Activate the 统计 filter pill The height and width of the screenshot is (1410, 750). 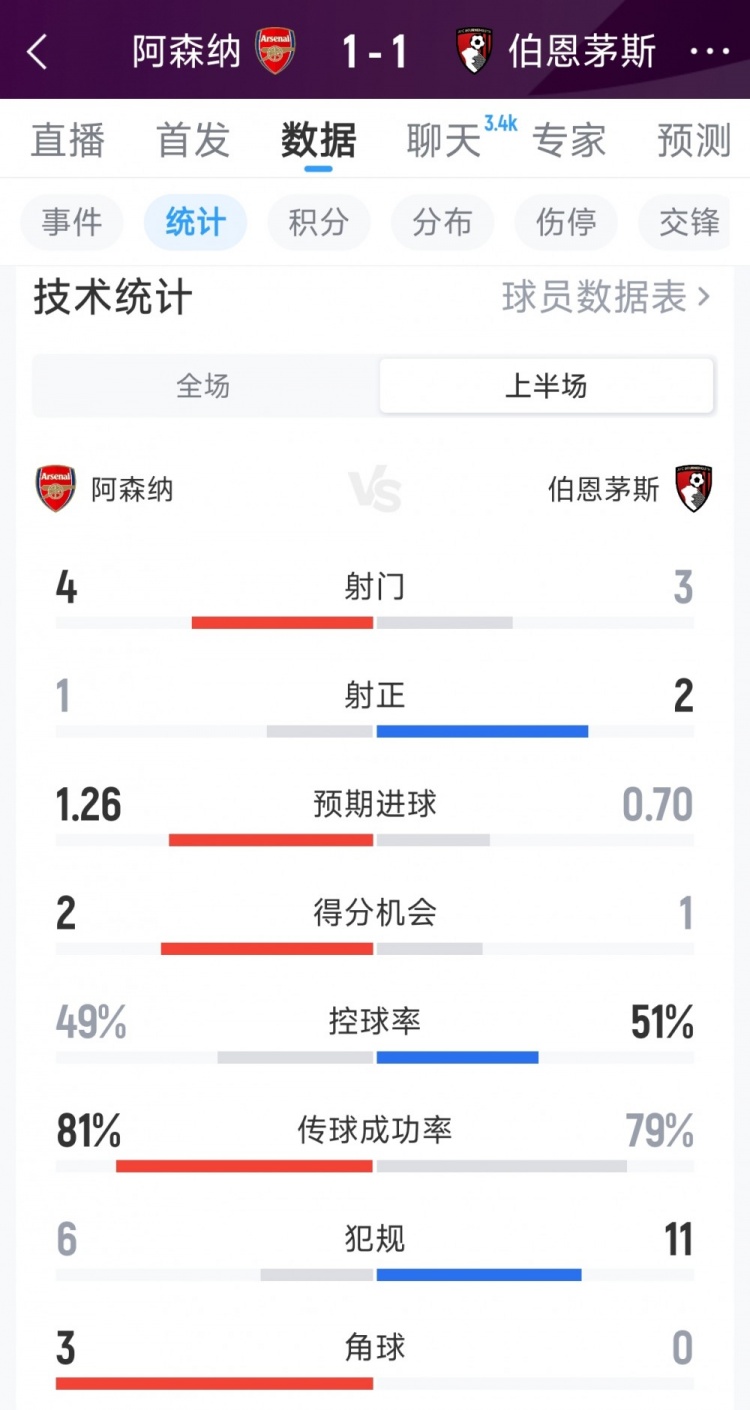[x=195, y=222]
